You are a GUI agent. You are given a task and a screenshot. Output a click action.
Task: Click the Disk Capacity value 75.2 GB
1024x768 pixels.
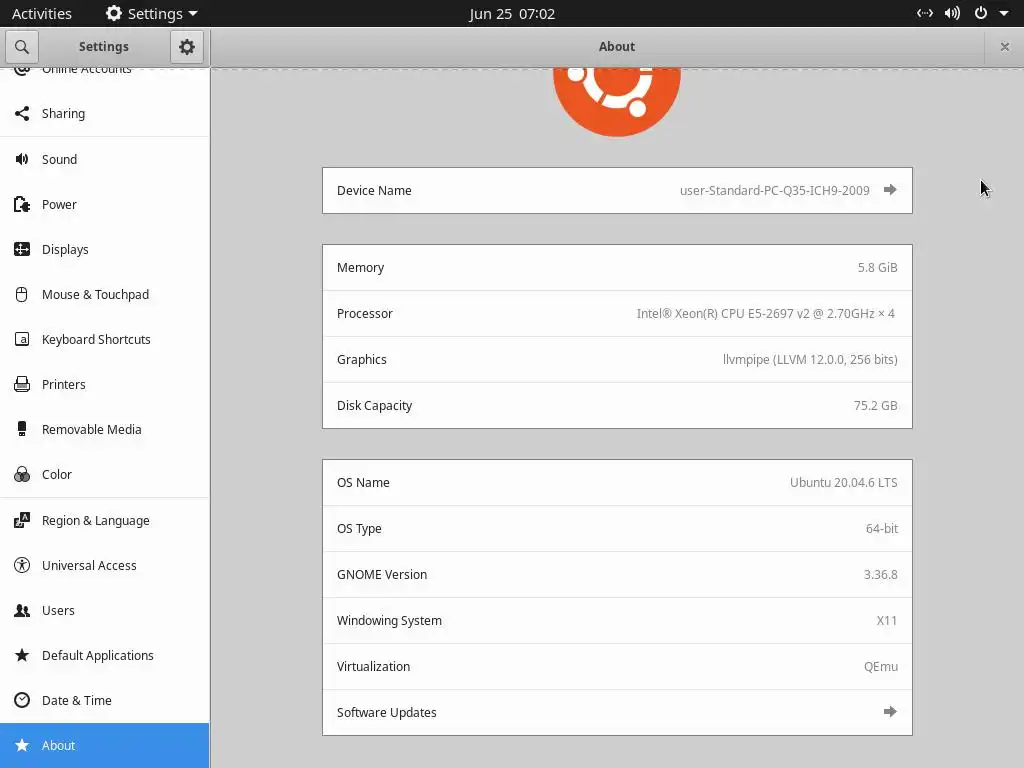point(875,406)
